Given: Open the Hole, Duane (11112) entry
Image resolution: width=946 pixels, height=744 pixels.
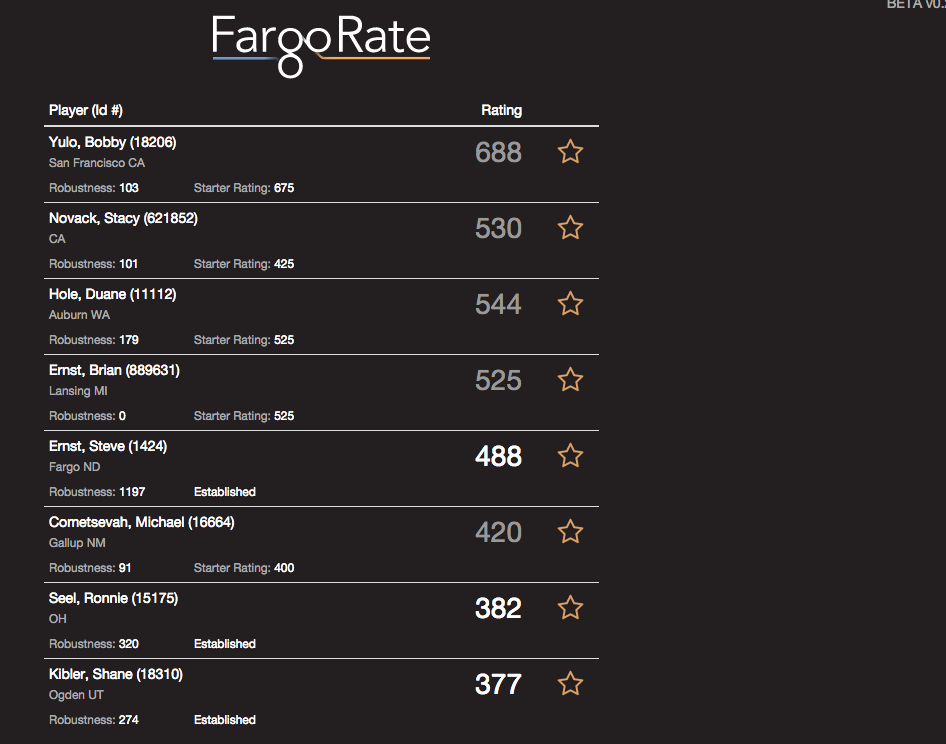Looking at the screenshot, I should (x=112, y=294).
